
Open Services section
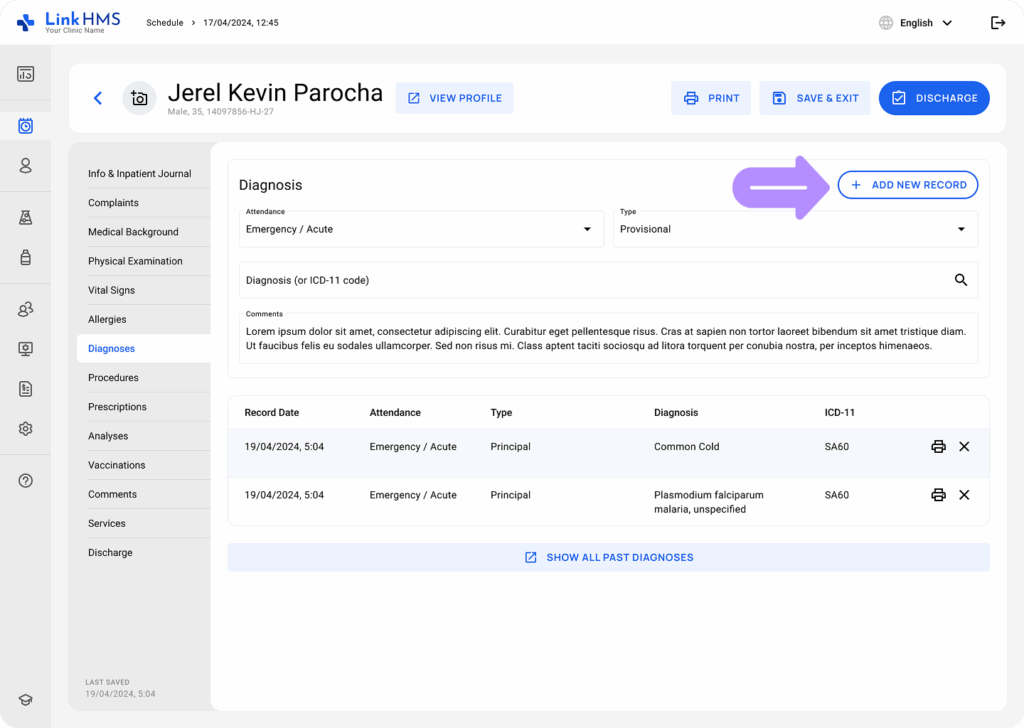(106, 524)
